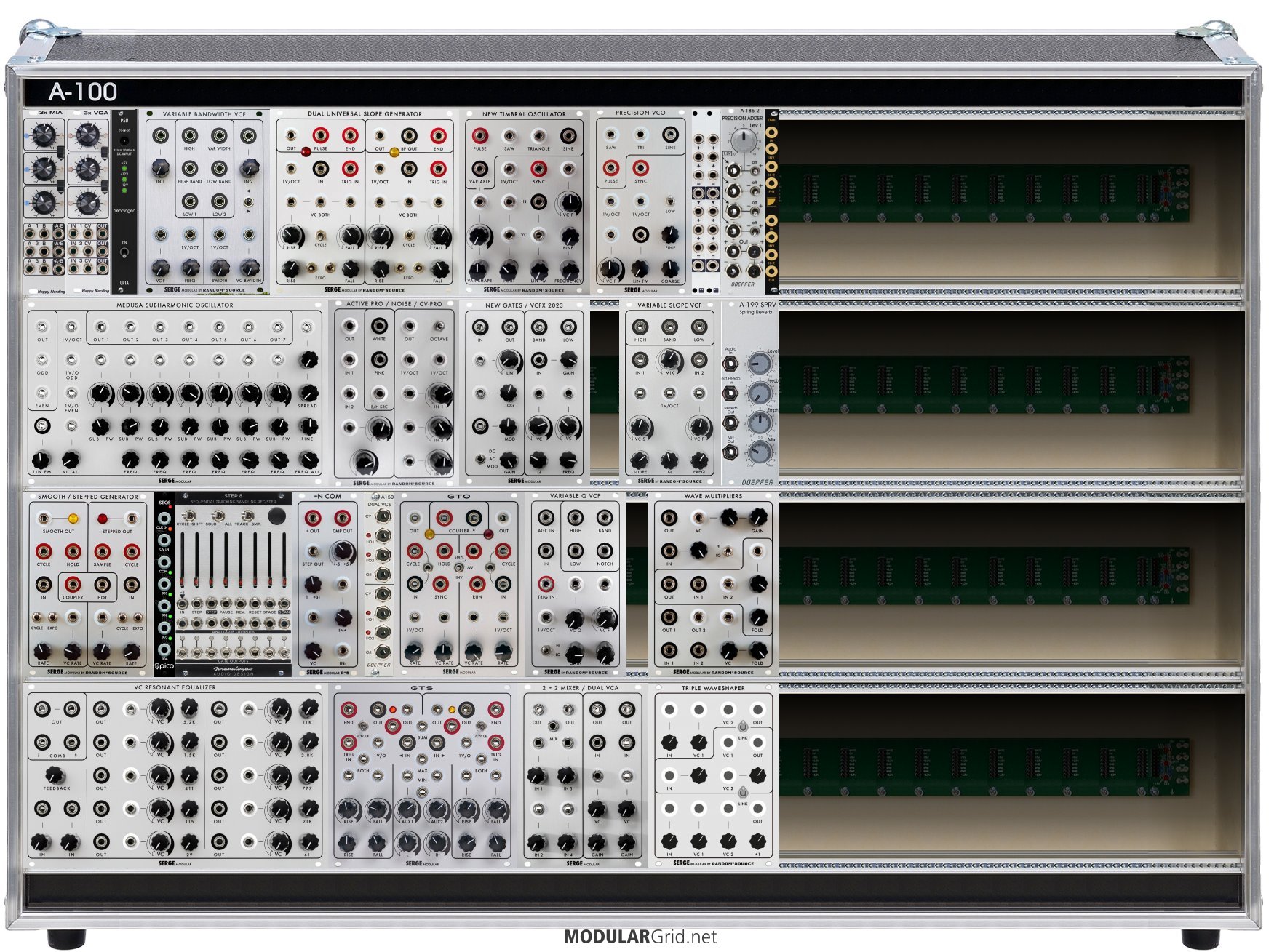
Task: Toggle the Variable Q VCF HI/LO switch
Action: coord(546,649)
